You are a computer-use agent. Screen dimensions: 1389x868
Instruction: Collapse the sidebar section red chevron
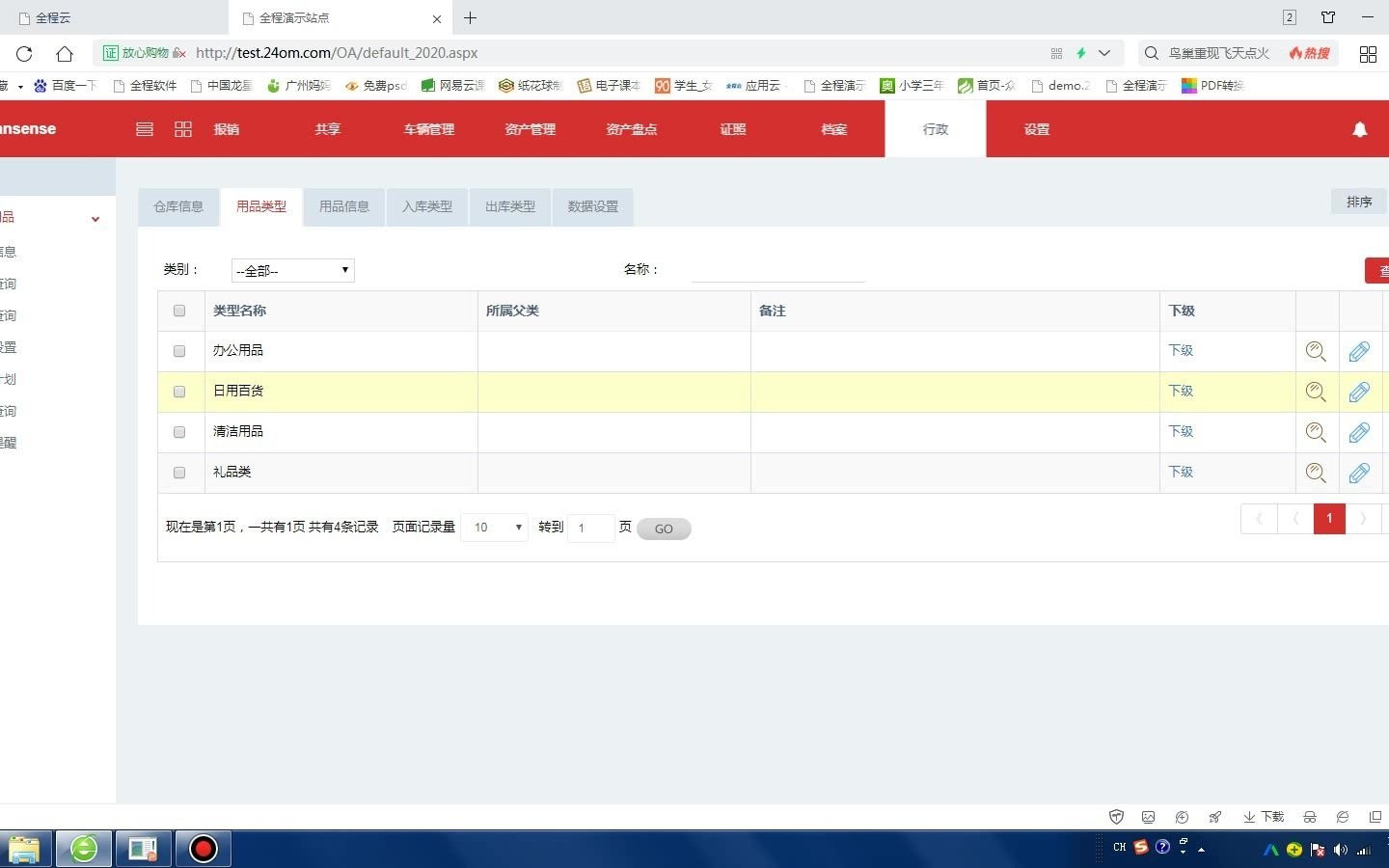click(95, 219)
